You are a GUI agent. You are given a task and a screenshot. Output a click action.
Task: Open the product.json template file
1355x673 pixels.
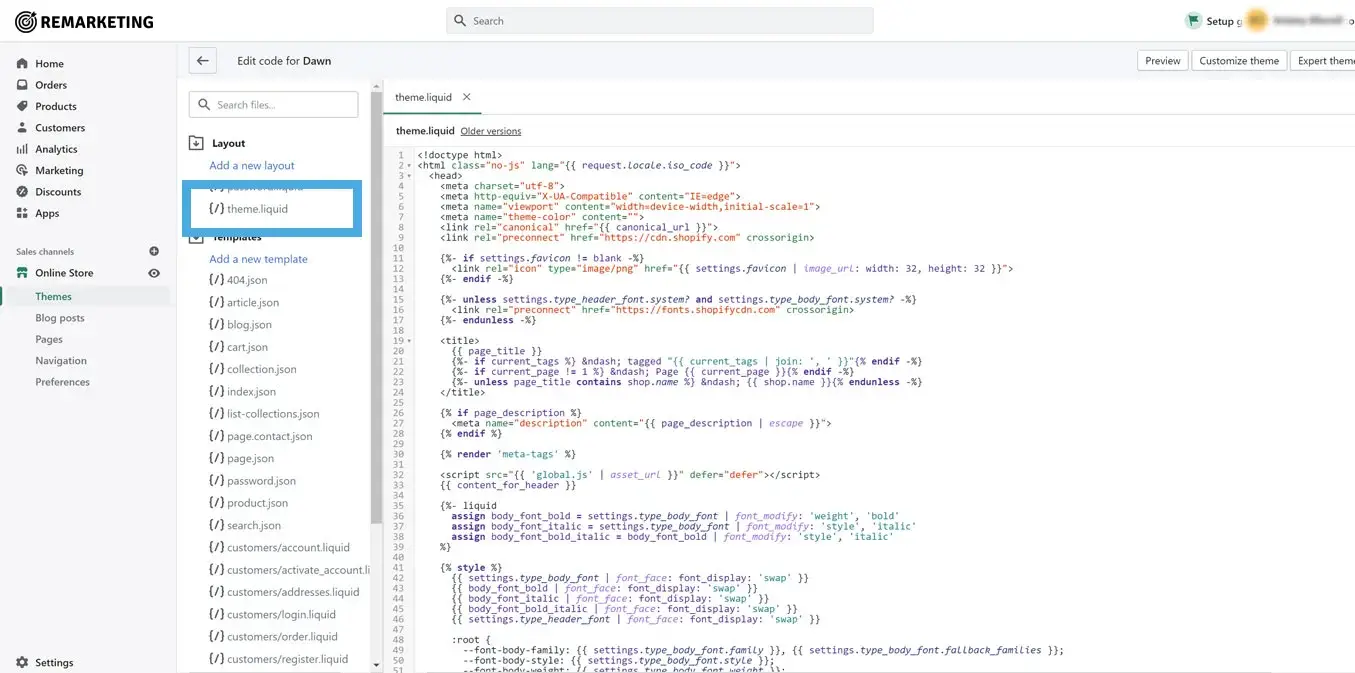point(257,503)
